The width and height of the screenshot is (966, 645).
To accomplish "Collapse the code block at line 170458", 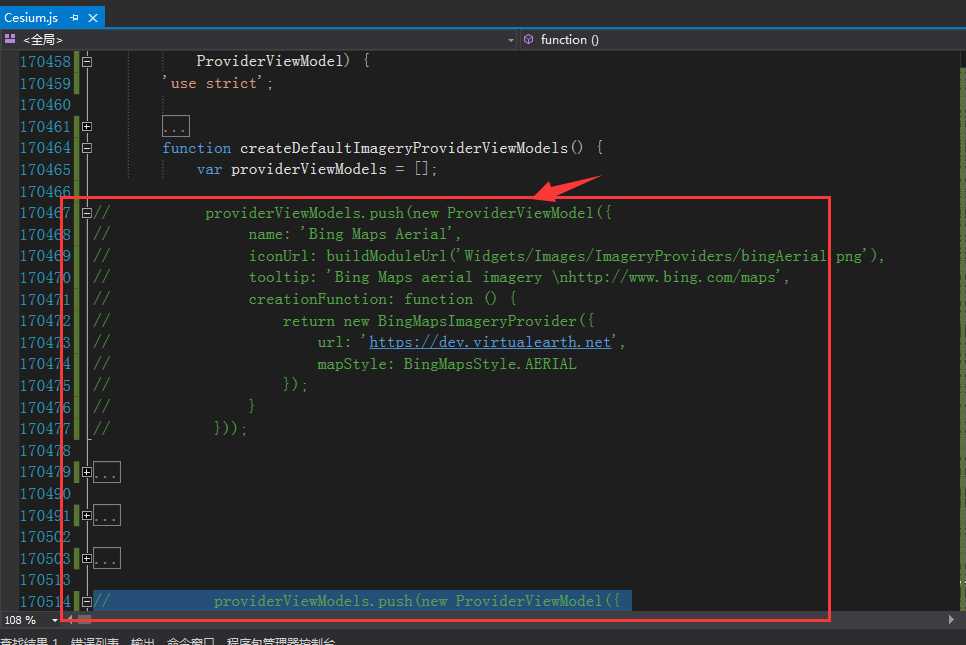I will pyautogui.click(x=87, y=62).
